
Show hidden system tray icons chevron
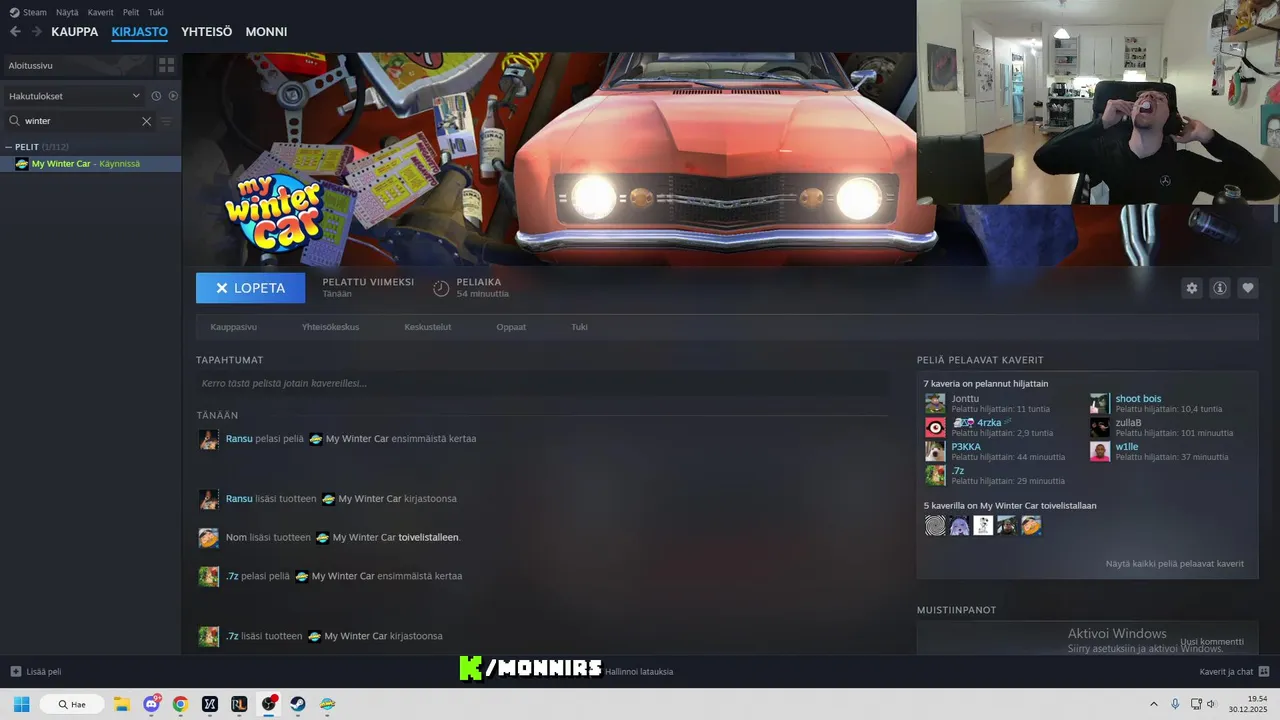pos(1153,704)
